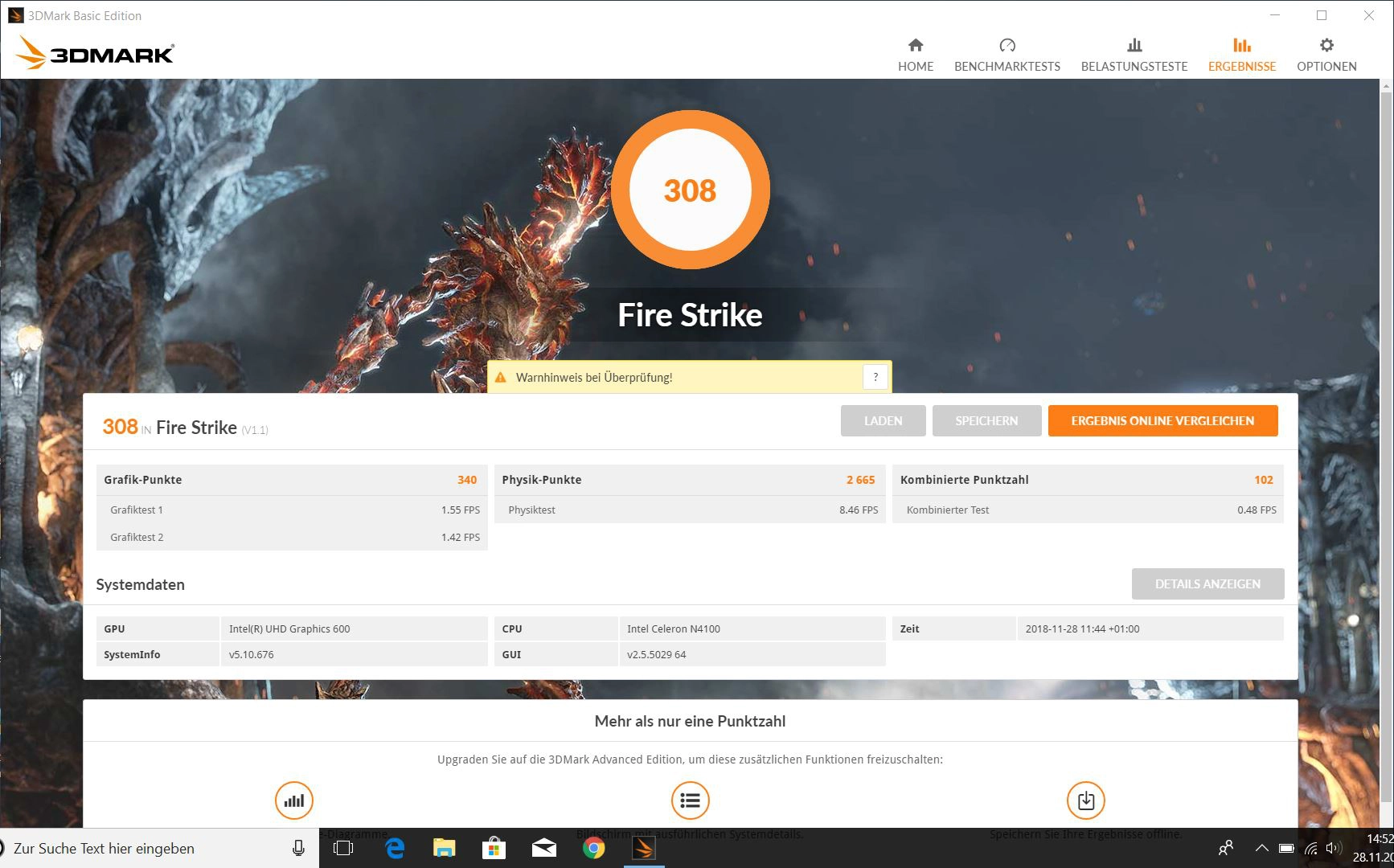The height and width of the screenshot is (868, 1394).
Task: Click the Zeit timestamp value
Action: pyautogui.click(x=1082, y=628)
